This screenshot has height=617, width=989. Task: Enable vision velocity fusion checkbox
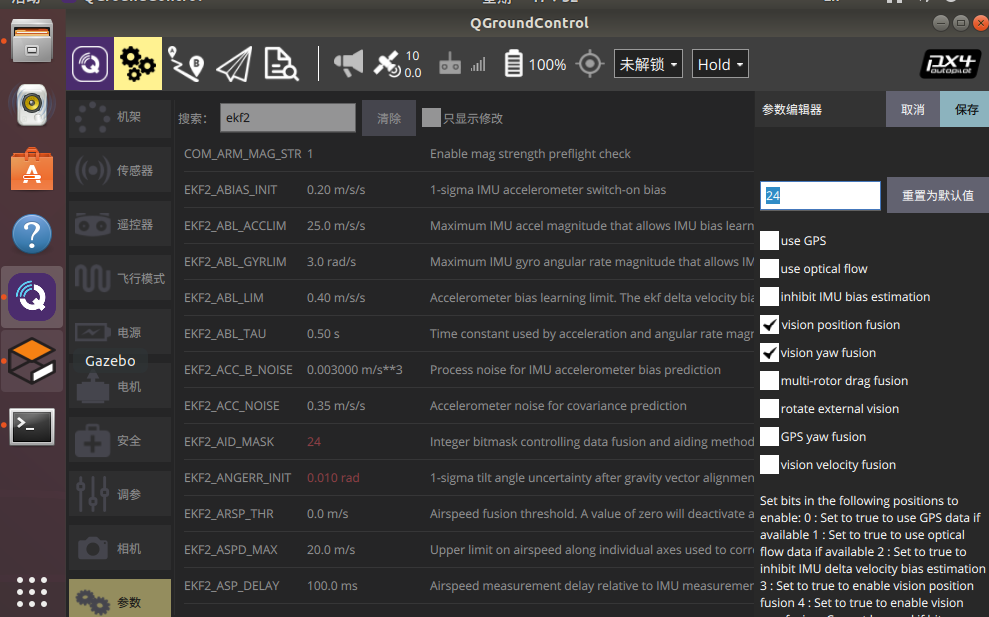769,464
